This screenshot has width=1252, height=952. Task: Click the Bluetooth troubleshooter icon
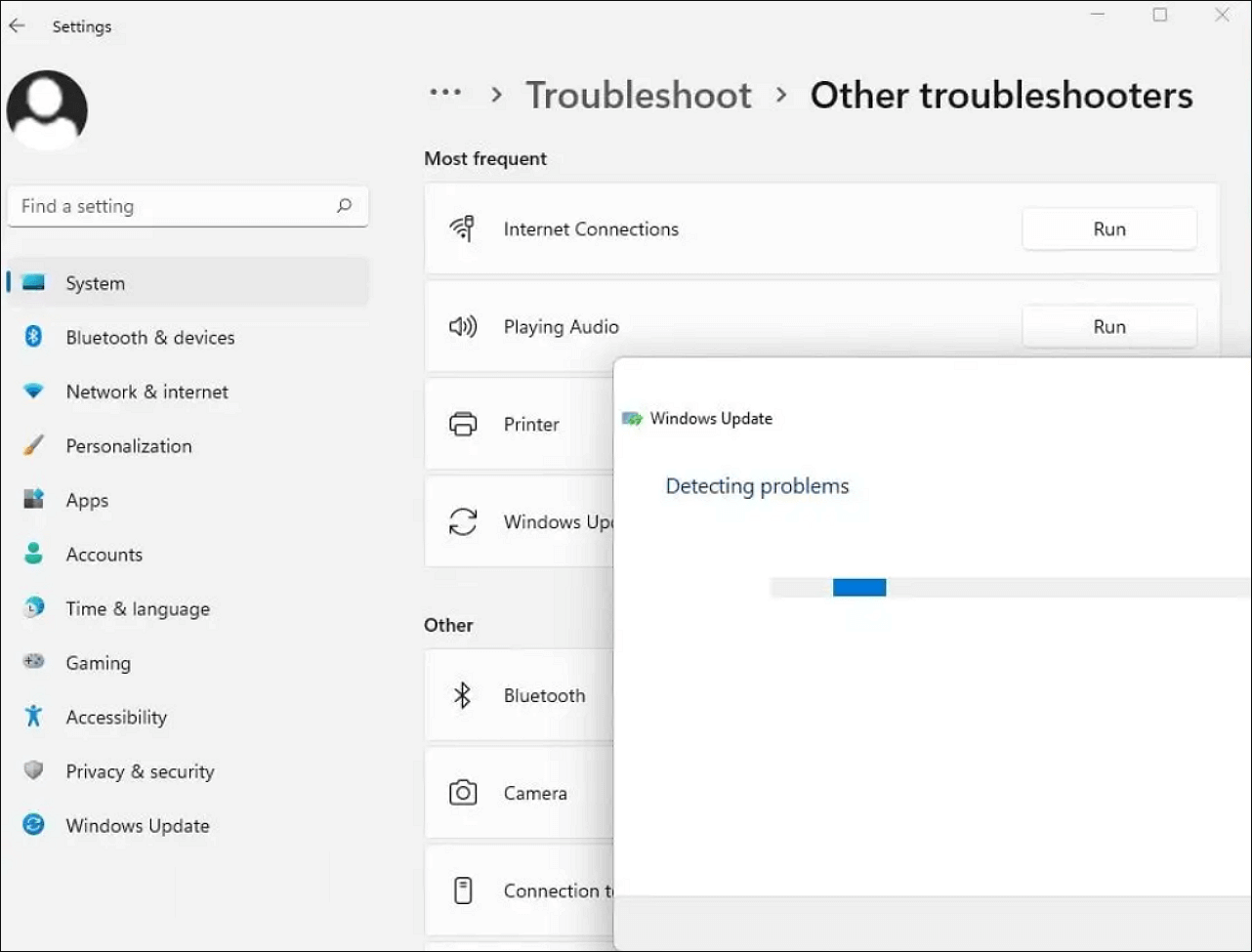pyautogui.click(x=463, y=695)
